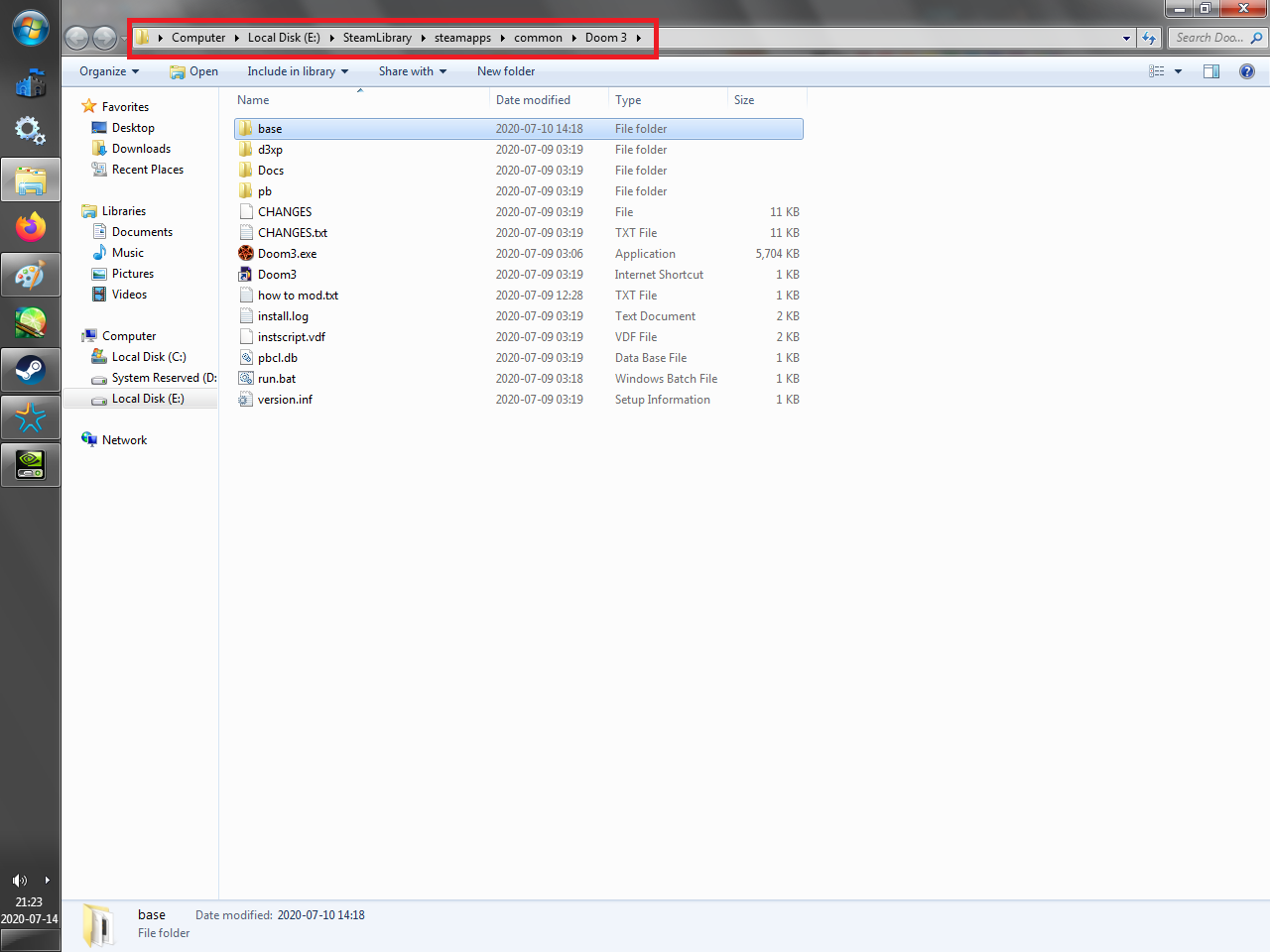Navigate to steamapps in the breadcrumb

coord(462,38)
